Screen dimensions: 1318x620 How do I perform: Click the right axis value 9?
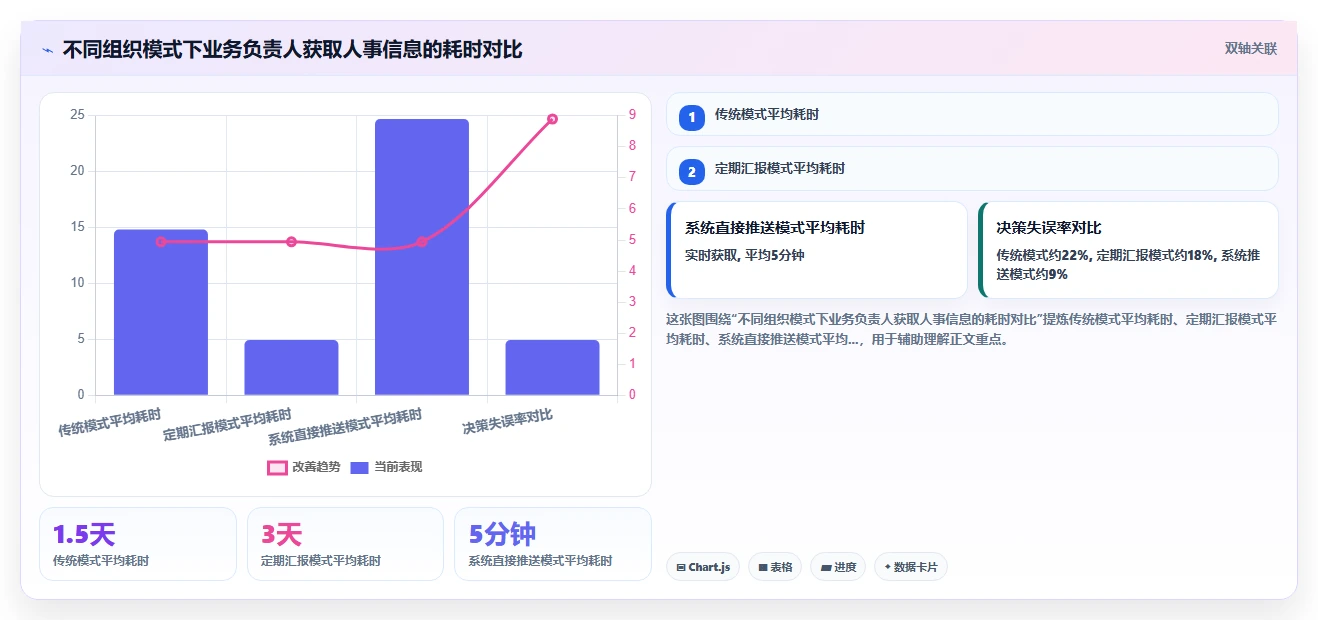point(632,115)
